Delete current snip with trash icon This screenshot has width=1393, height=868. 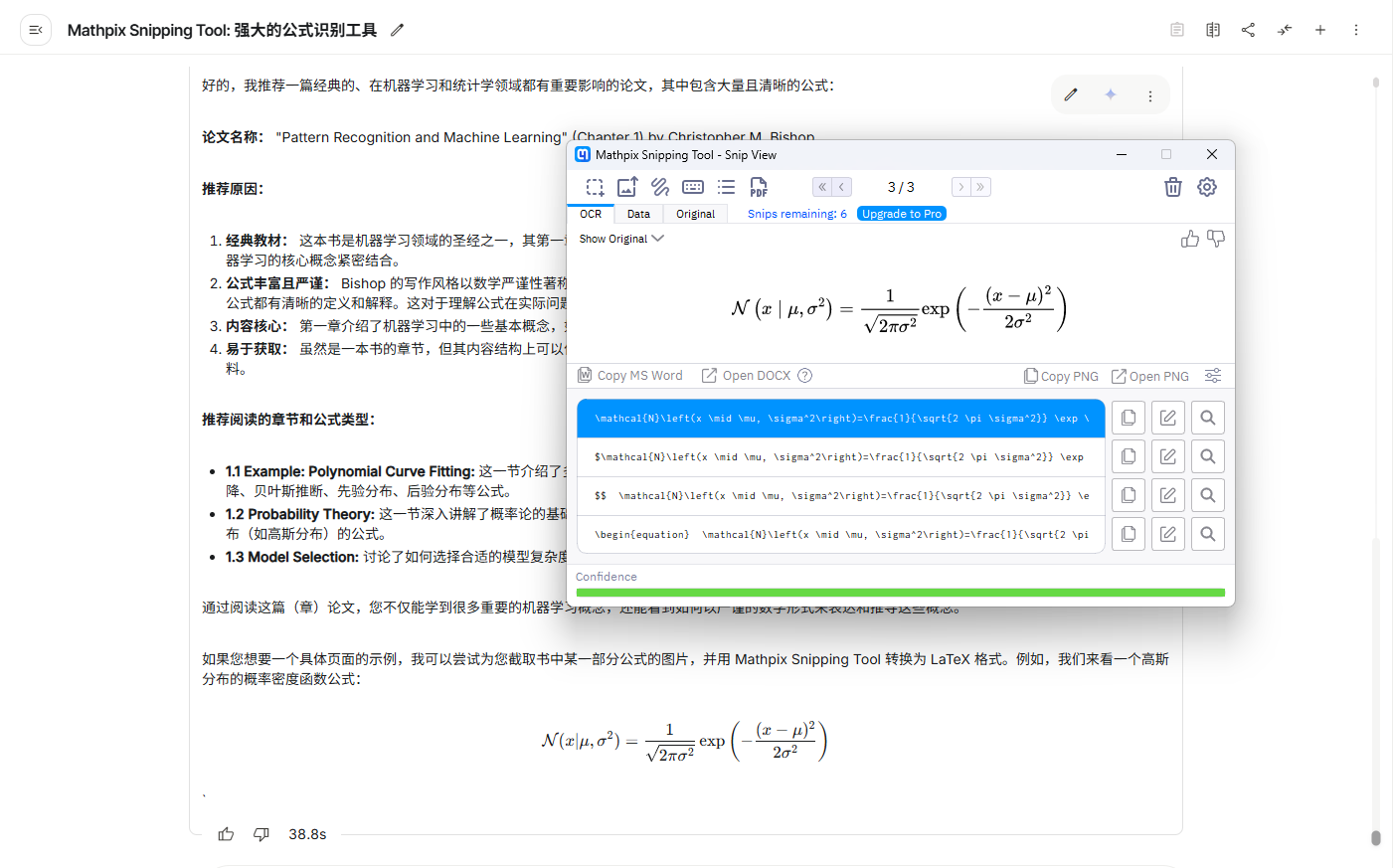click(1173, 187)
